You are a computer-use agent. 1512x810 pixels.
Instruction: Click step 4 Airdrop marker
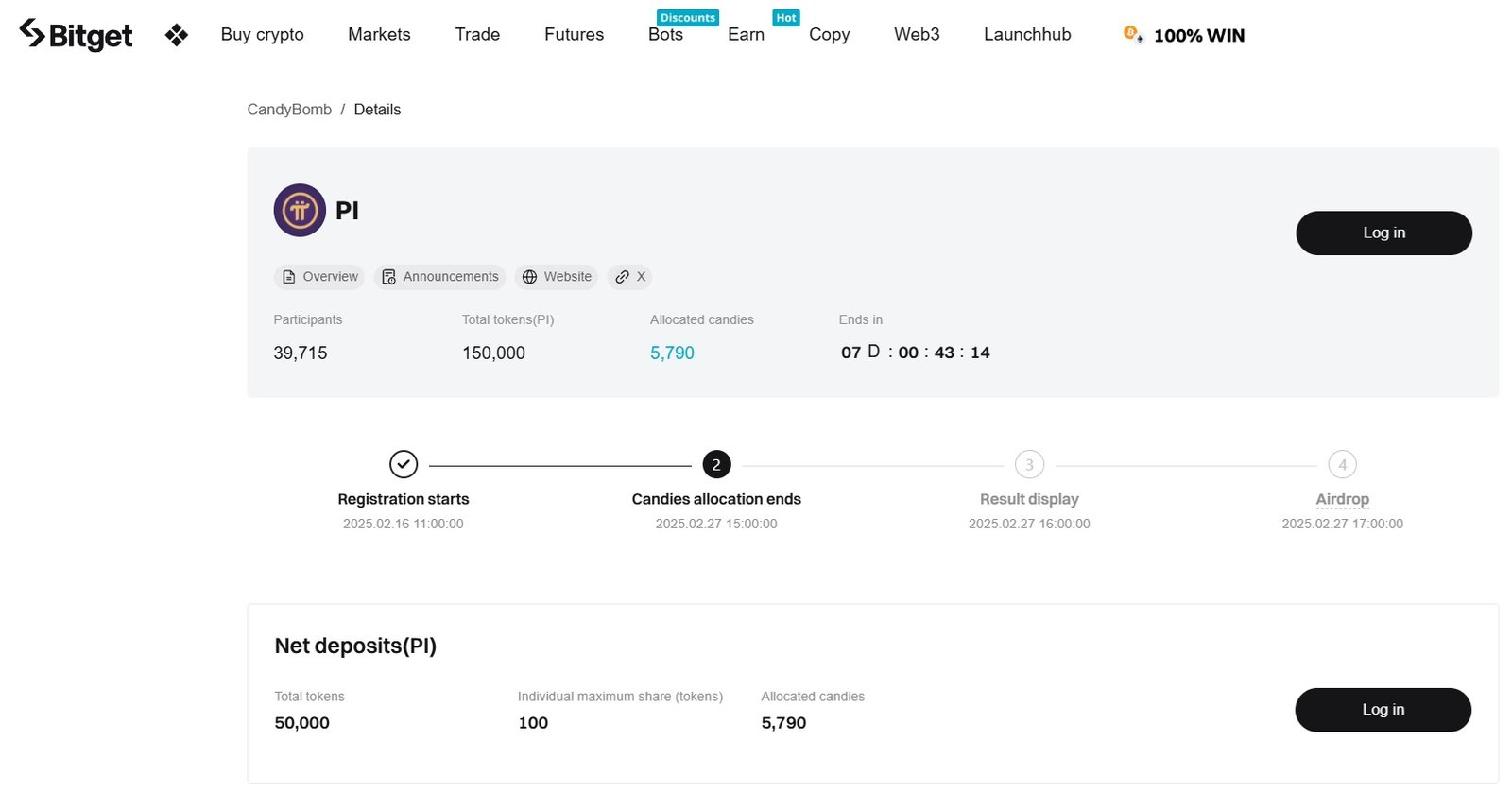coord(1342,464)
